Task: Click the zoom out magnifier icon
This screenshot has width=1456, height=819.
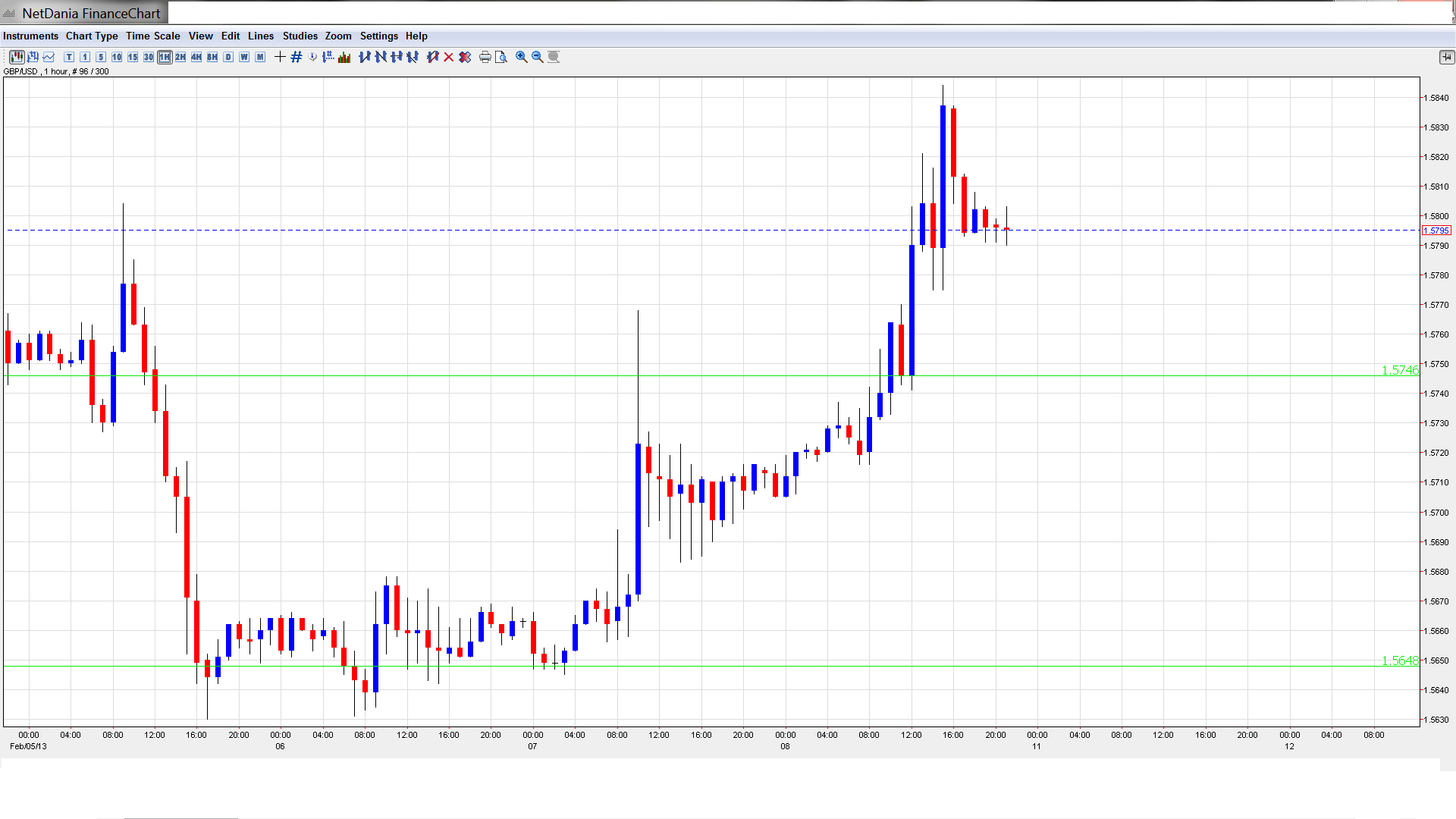Action: click(x=538, y=57)
